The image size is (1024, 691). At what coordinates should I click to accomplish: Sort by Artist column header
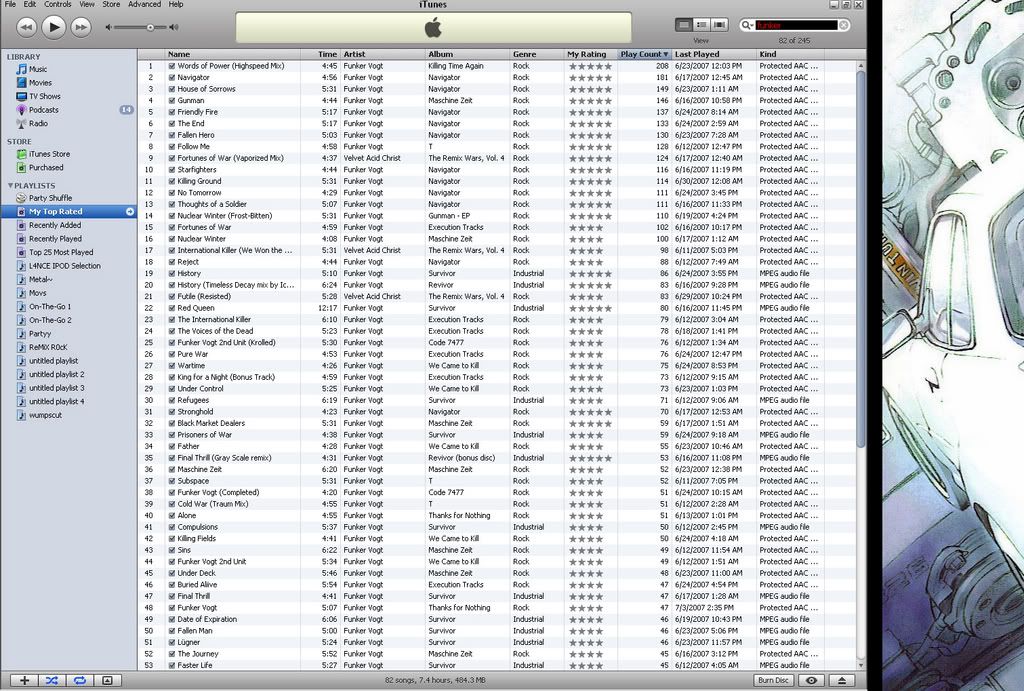point(382,54)
